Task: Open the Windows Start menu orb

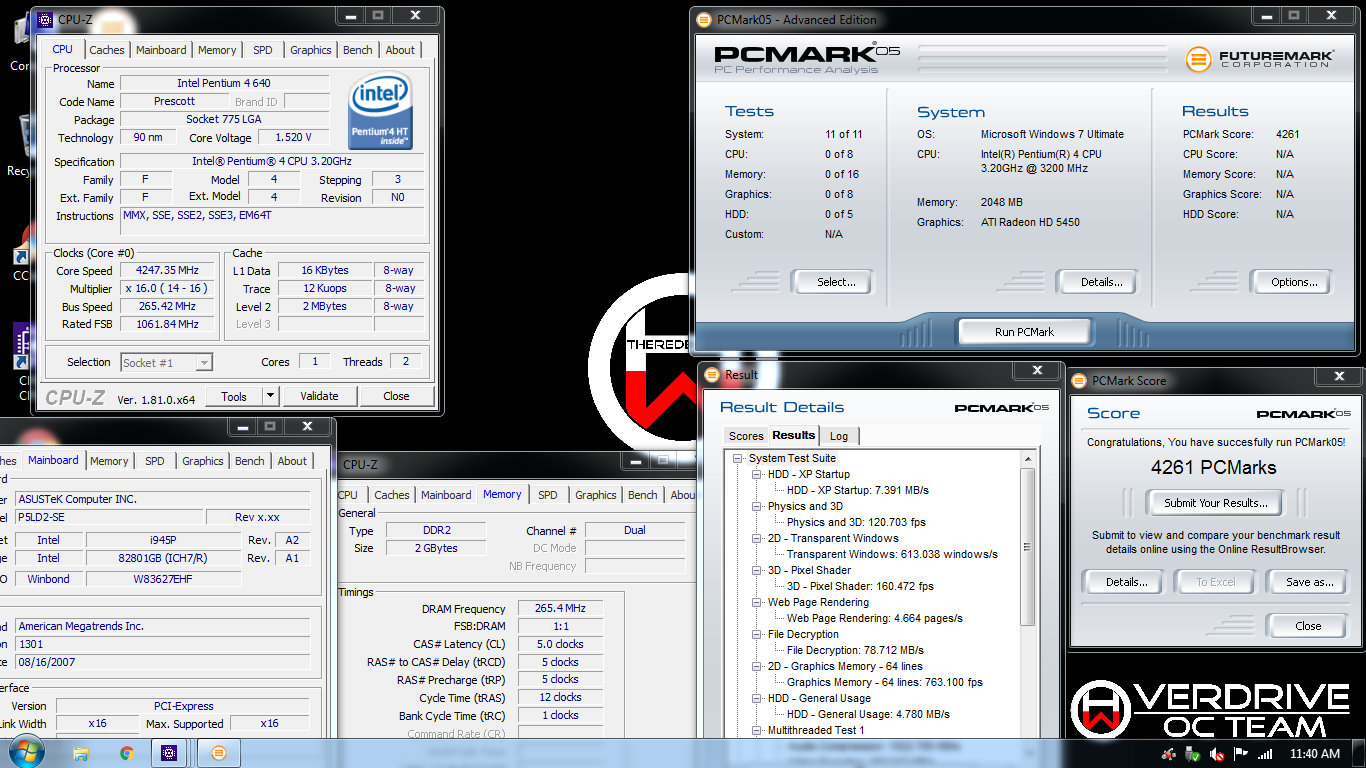Action: coord(25,752)
